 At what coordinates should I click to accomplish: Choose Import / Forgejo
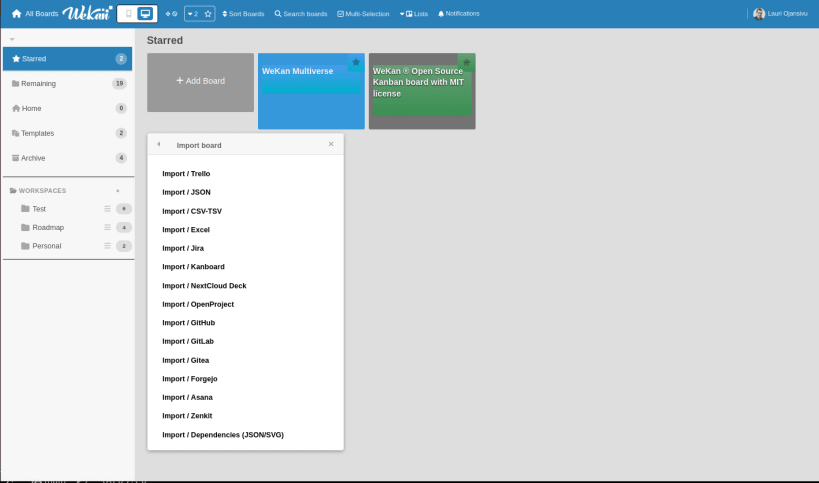(190, 379)
